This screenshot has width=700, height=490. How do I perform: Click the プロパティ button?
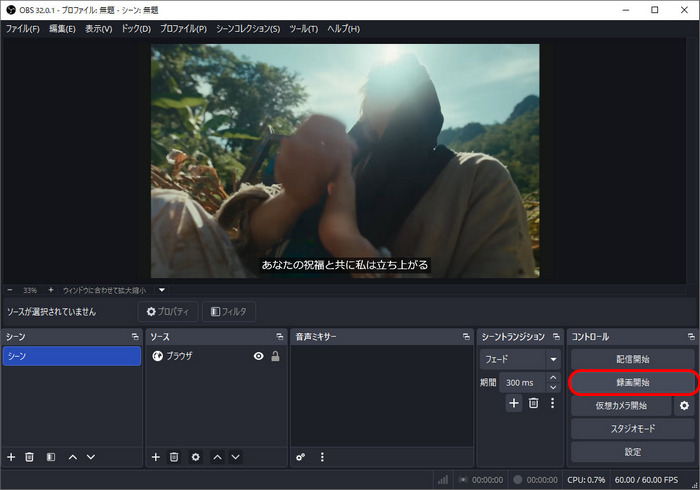tap(168, 311)
